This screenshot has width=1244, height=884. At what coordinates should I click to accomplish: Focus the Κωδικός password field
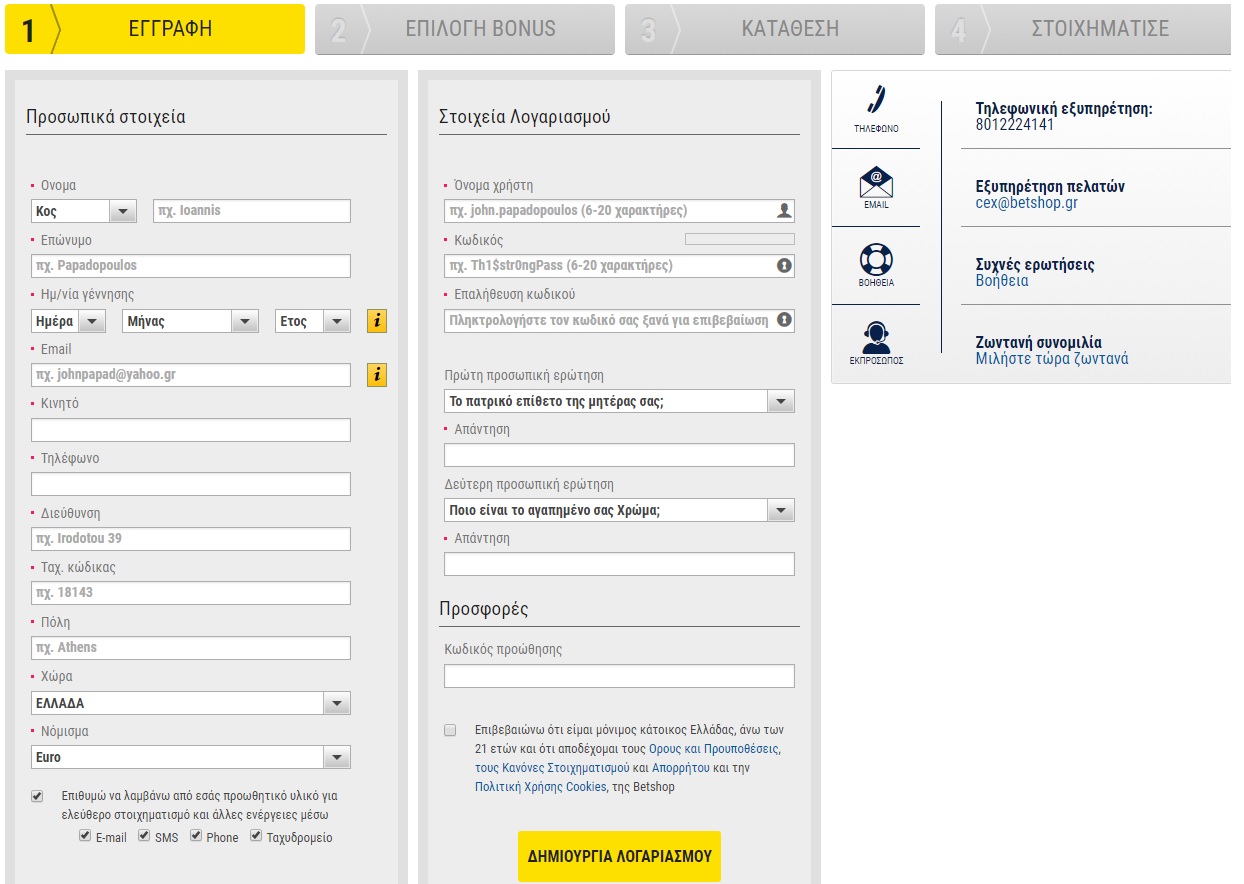619,266
